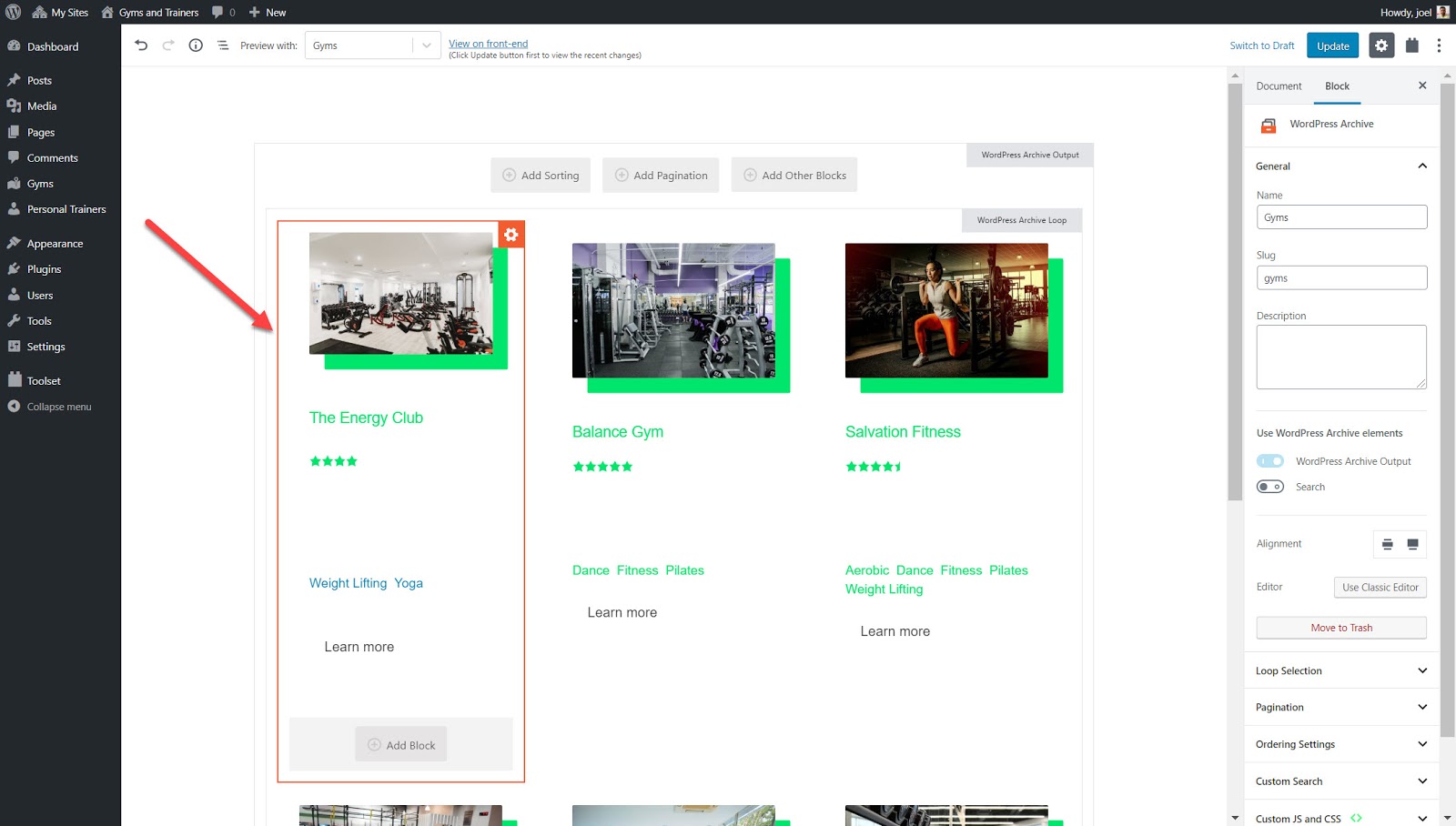Screen dimensions: 1456x826
Task: Open the Toolset plugin icon in toolbar
Action: click(1411, 45)
